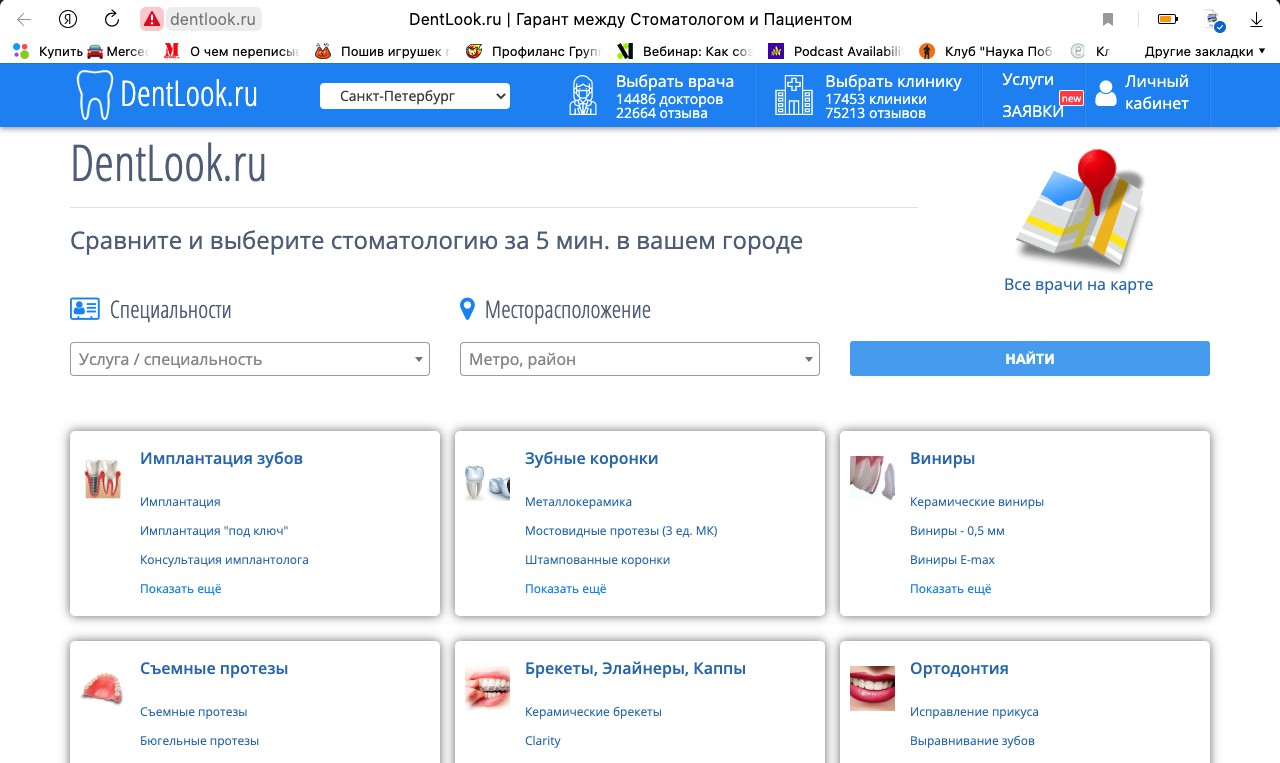Click the braces smile thumbnail
1280x763 pixels.
coord(488,689)
